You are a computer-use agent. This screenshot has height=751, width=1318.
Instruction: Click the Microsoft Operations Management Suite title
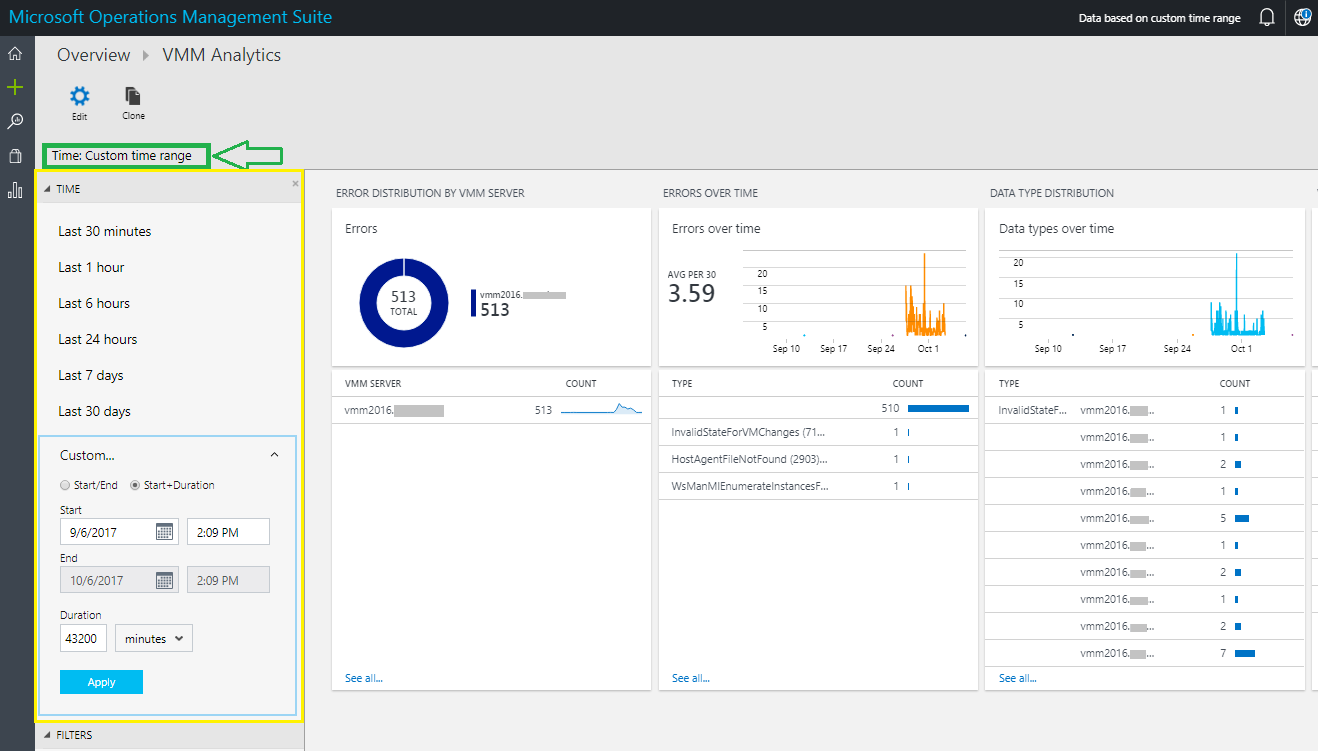[x=170, y=17]
